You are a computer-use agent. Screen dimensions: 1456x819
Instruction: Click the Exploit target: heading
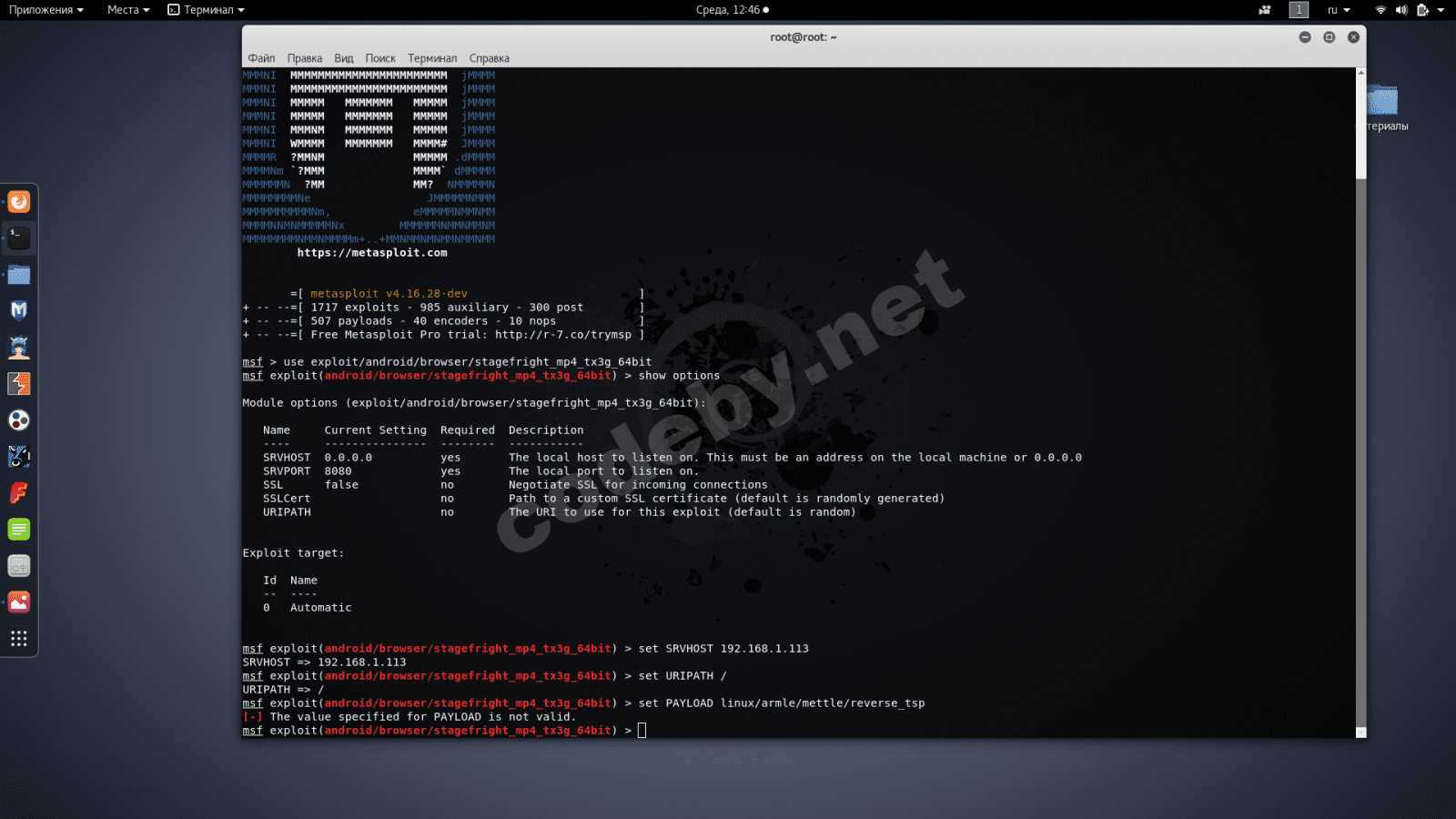pos(293,553)
